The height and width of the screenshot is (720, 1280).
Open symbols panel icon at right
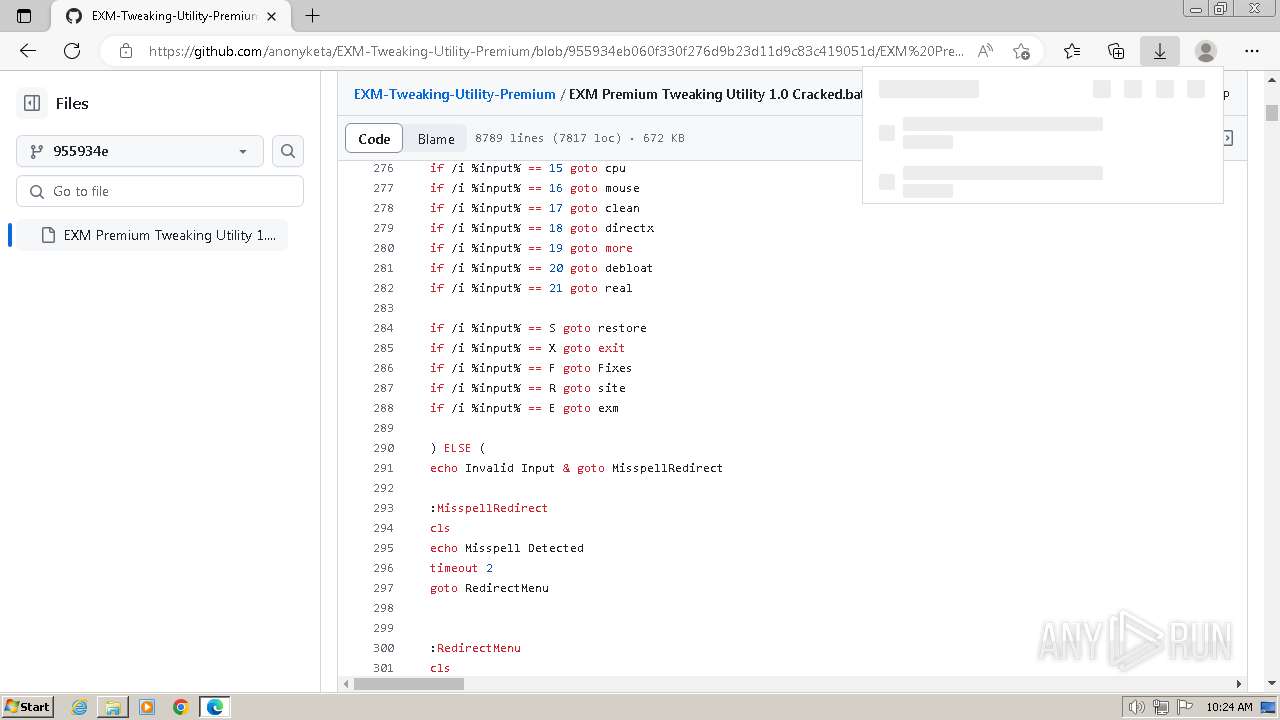click(x=1227, y=138)
